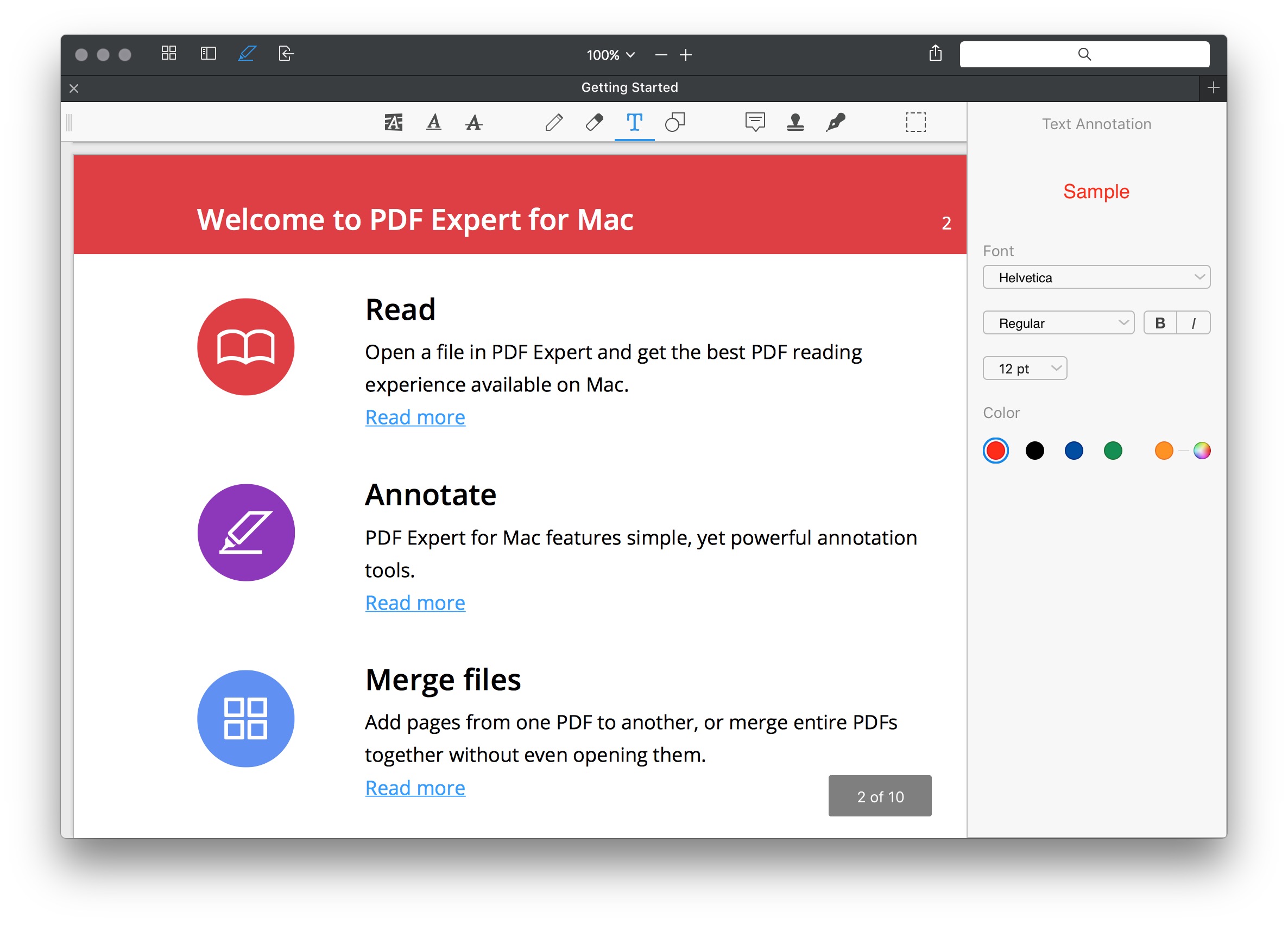Close the Getting Started tab

point(74,88)
